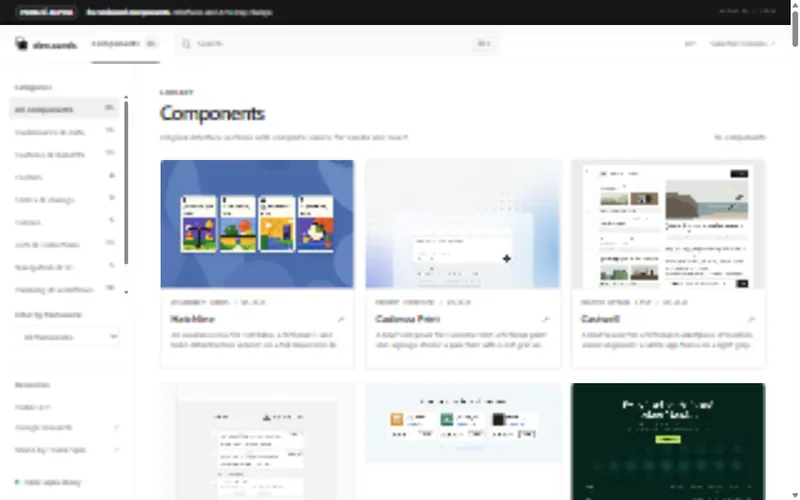The height and width of the screenshot is (500, 800).
Task: Open the pale blue gradient prompt thumbnail
Action: tap(463, 224)
